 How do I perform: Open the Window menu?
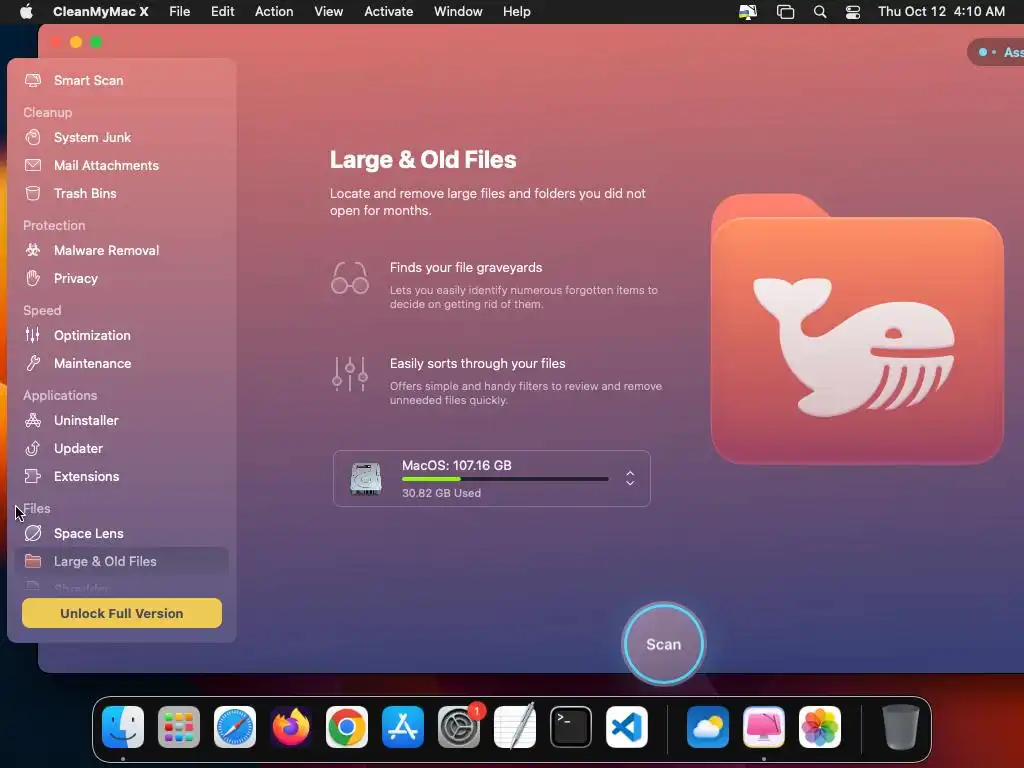(x=458, y=12)
